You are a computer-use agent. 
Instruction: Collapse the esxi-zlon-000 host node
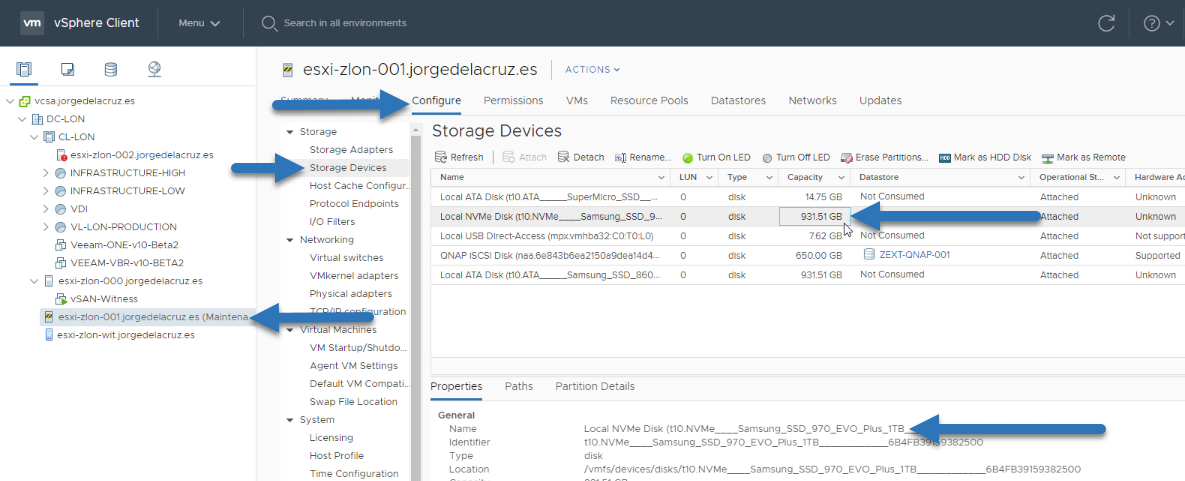(x=33, y=281)
